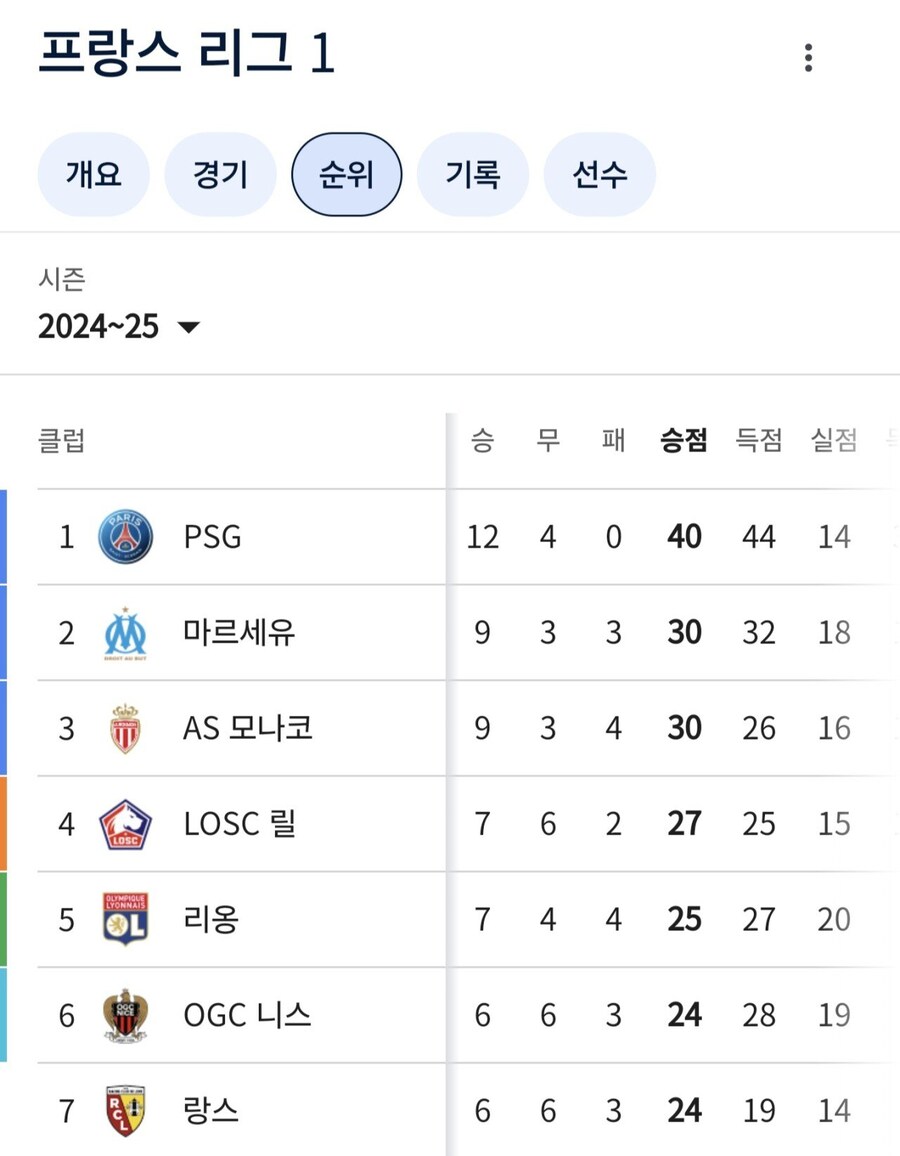The width and height of the screenshot is (900, 1156).
Task: Click the LOSC 릴 club logo
Action: coord(125,823)
